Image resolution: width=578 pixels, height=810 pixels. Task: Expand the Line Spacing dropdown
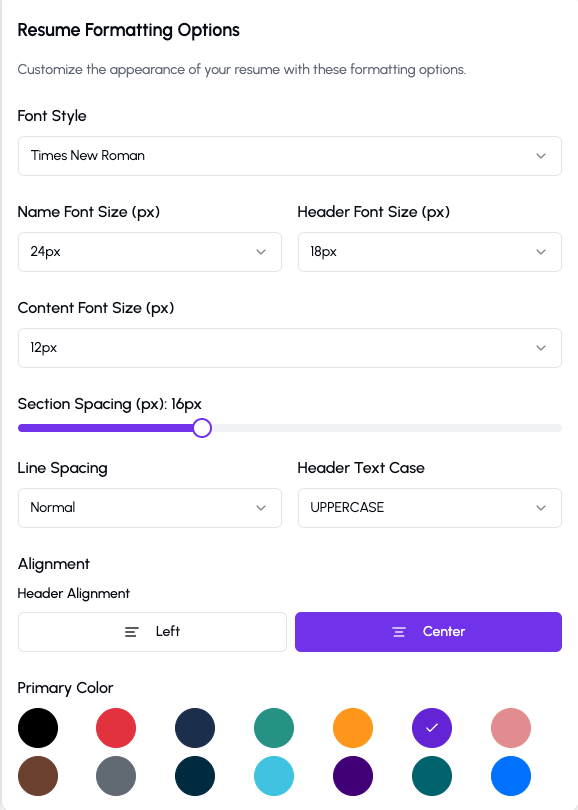[x=150, y=508]
